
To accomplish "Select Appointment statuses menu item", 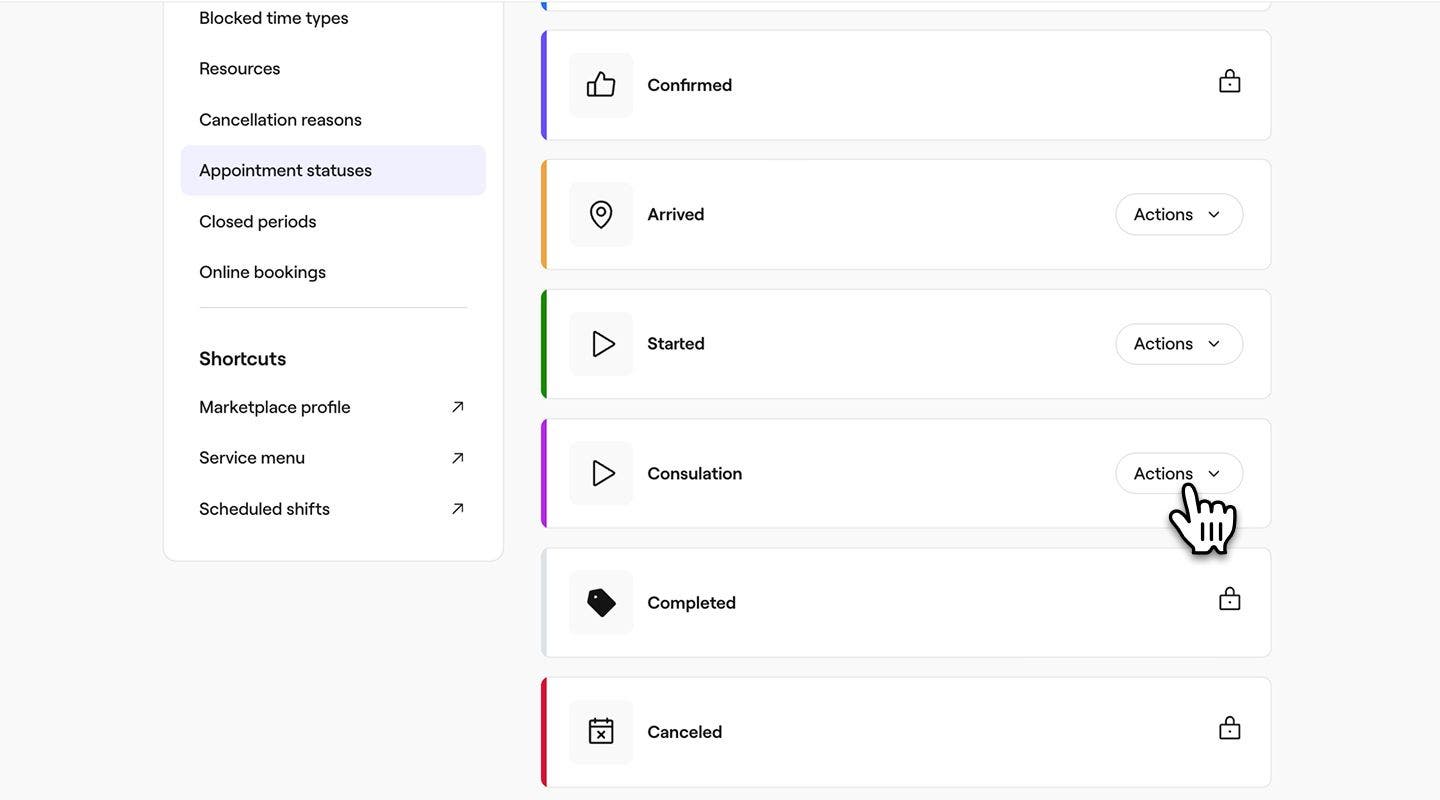I will point(285,171).
